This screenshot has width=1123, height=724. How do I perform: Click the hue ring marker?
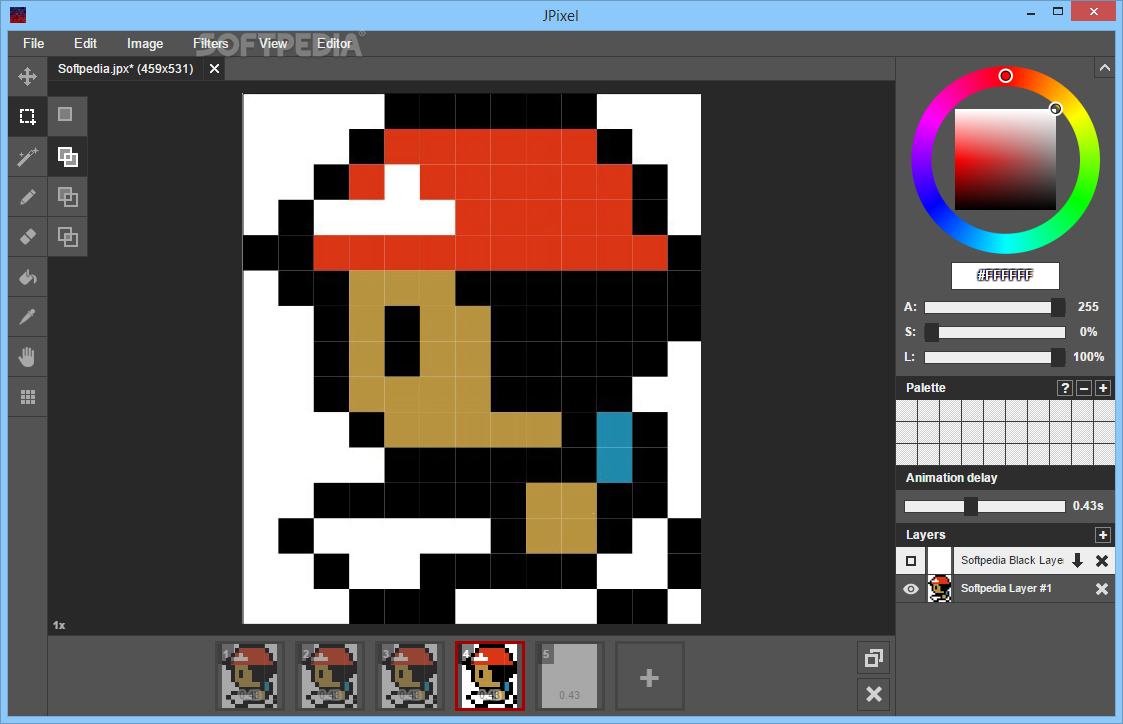[1006, 76]
